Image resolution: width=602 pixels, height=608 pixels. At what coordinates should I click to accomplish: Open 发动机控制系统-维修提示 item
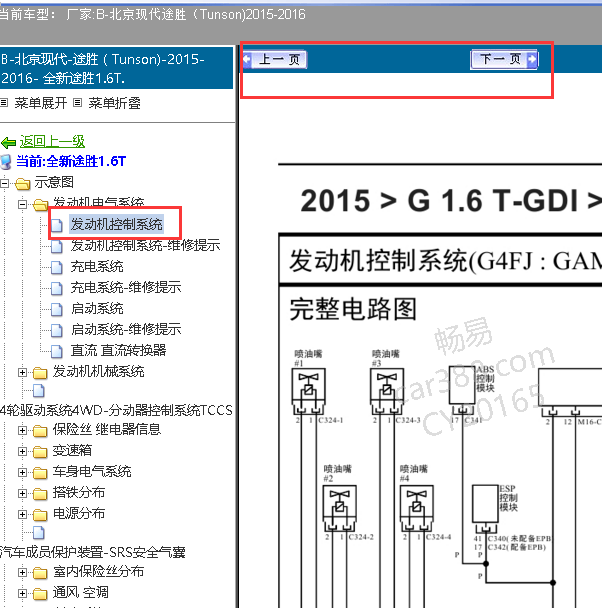[x=145, y=245]
